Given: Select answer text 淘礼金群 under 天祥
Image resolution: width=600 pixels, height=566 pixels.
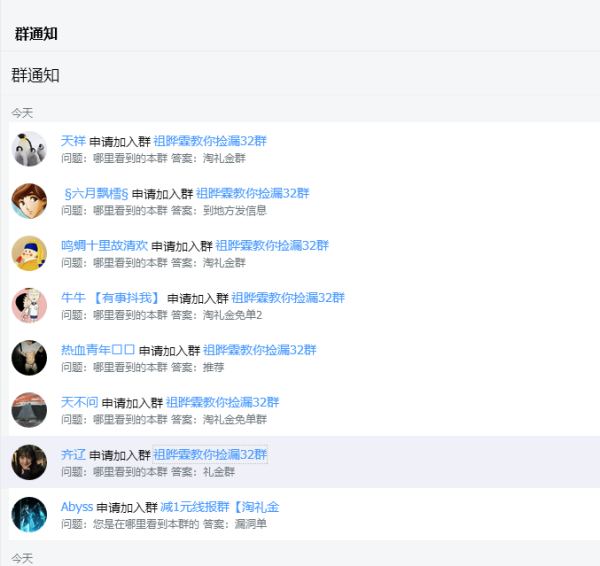Looking at the screenshot, I should pos(224,158).
